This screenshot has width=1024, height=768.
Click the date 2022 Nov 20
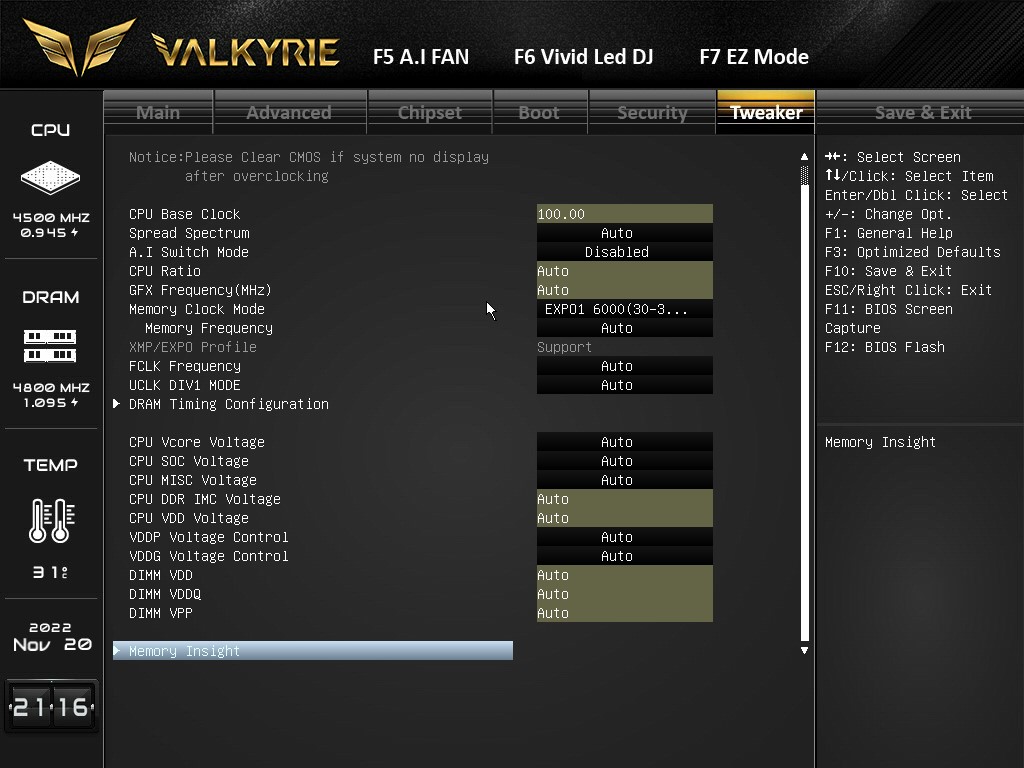[52, 637]
